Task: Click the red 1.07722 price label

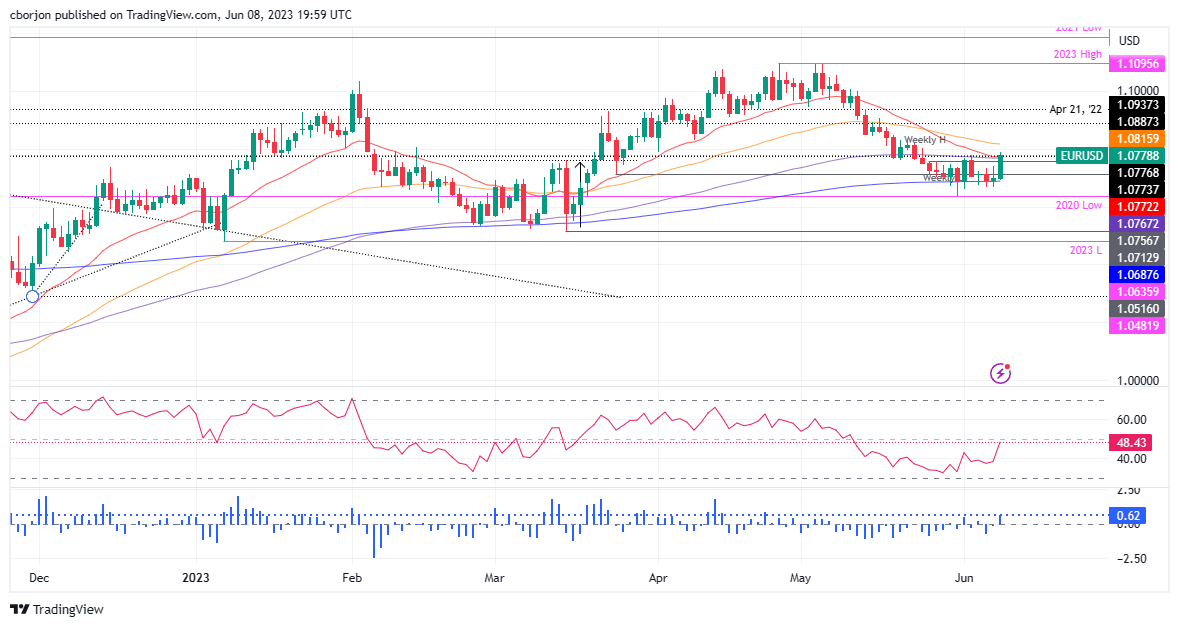Action: click(1137, 206)
